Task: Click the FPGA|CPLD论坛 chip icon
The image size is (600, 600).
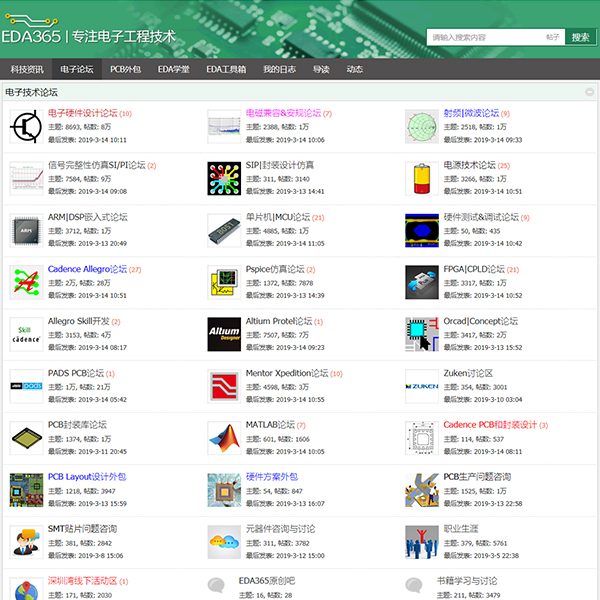Action: tap(422, 282)
